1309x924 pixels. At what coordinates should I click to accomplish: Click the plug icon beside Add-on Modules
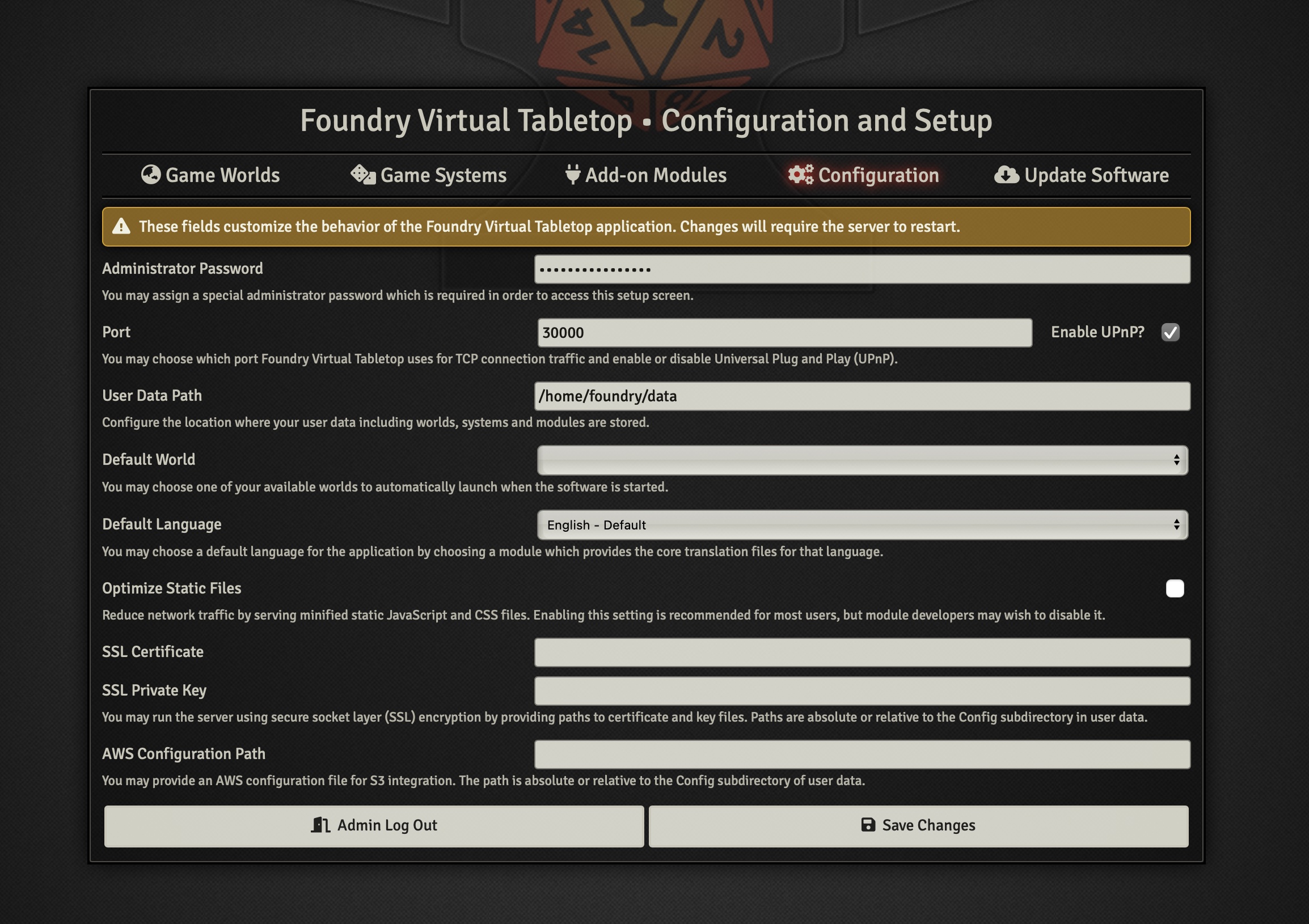572,175
